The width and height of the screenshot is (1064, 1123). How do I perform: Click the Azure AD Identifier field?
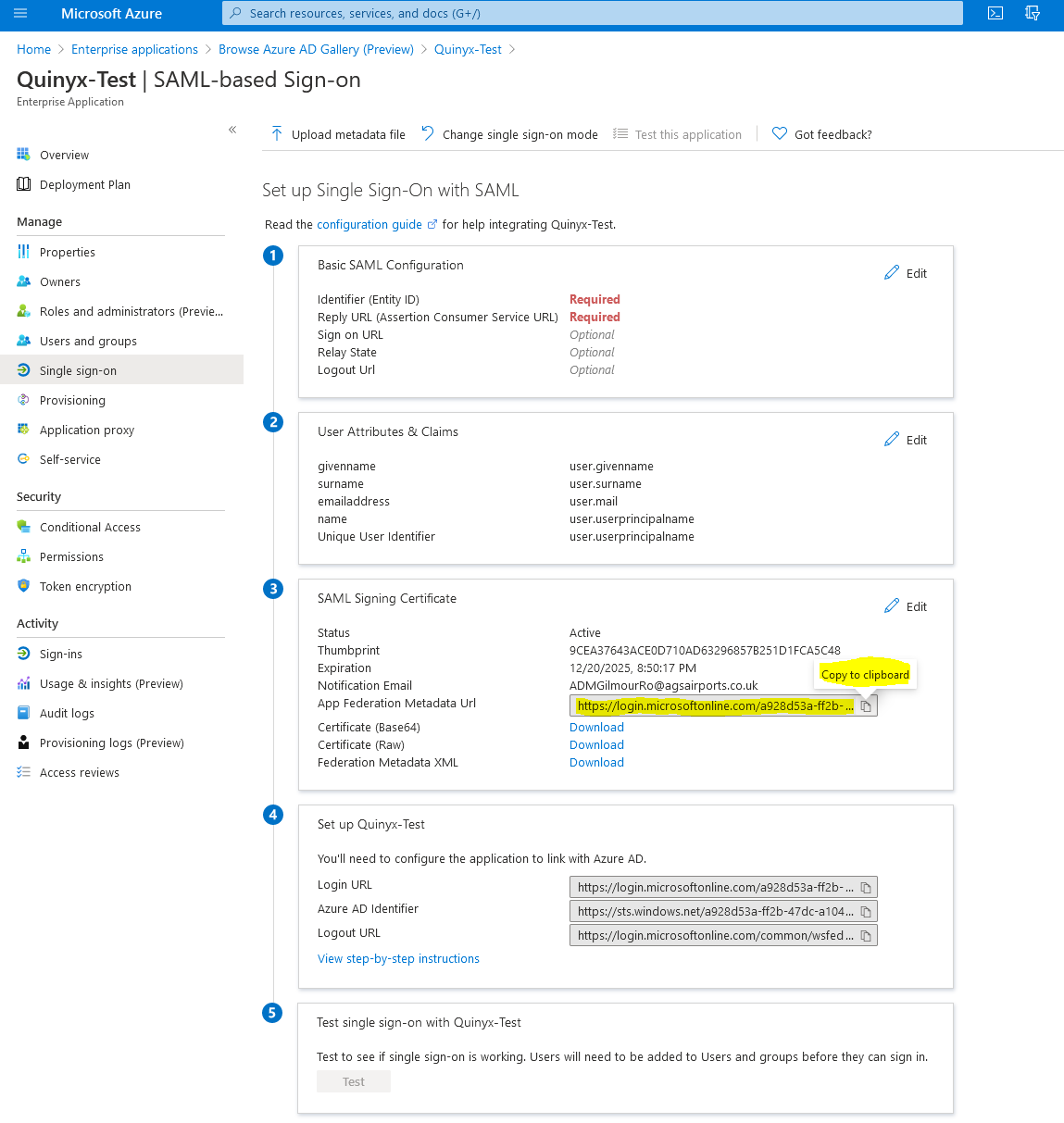(723, 912)
